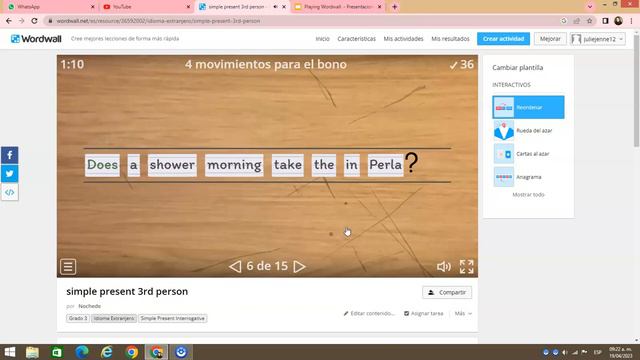Open Internet Explorer from taskbar
Image resolution: width=640 pixels, height=360 pixels.
pyautogui.click(x=107, y=352)
